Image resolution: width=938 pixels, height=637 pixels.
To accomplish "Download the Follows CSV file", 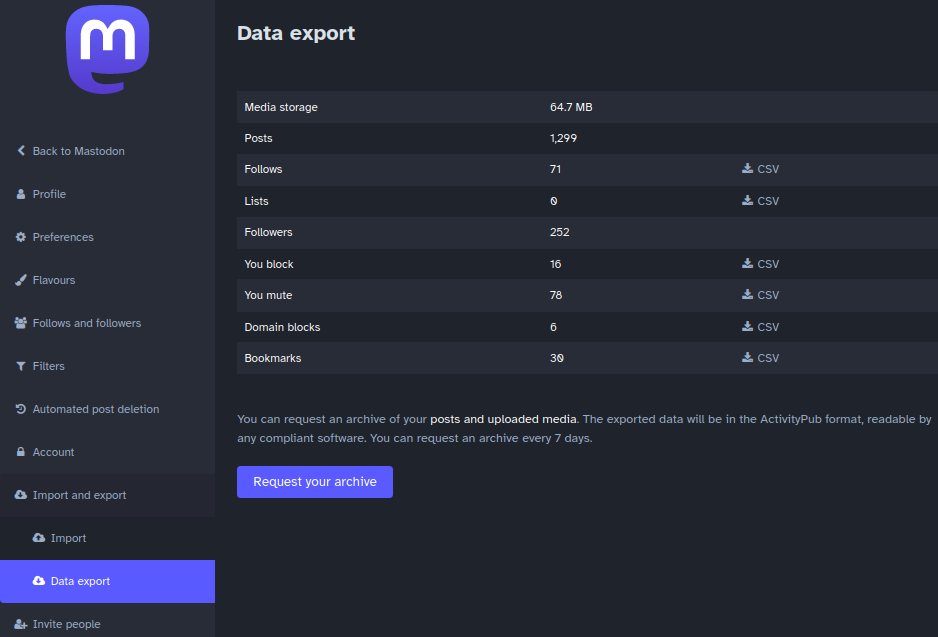I will click(760, 169).
